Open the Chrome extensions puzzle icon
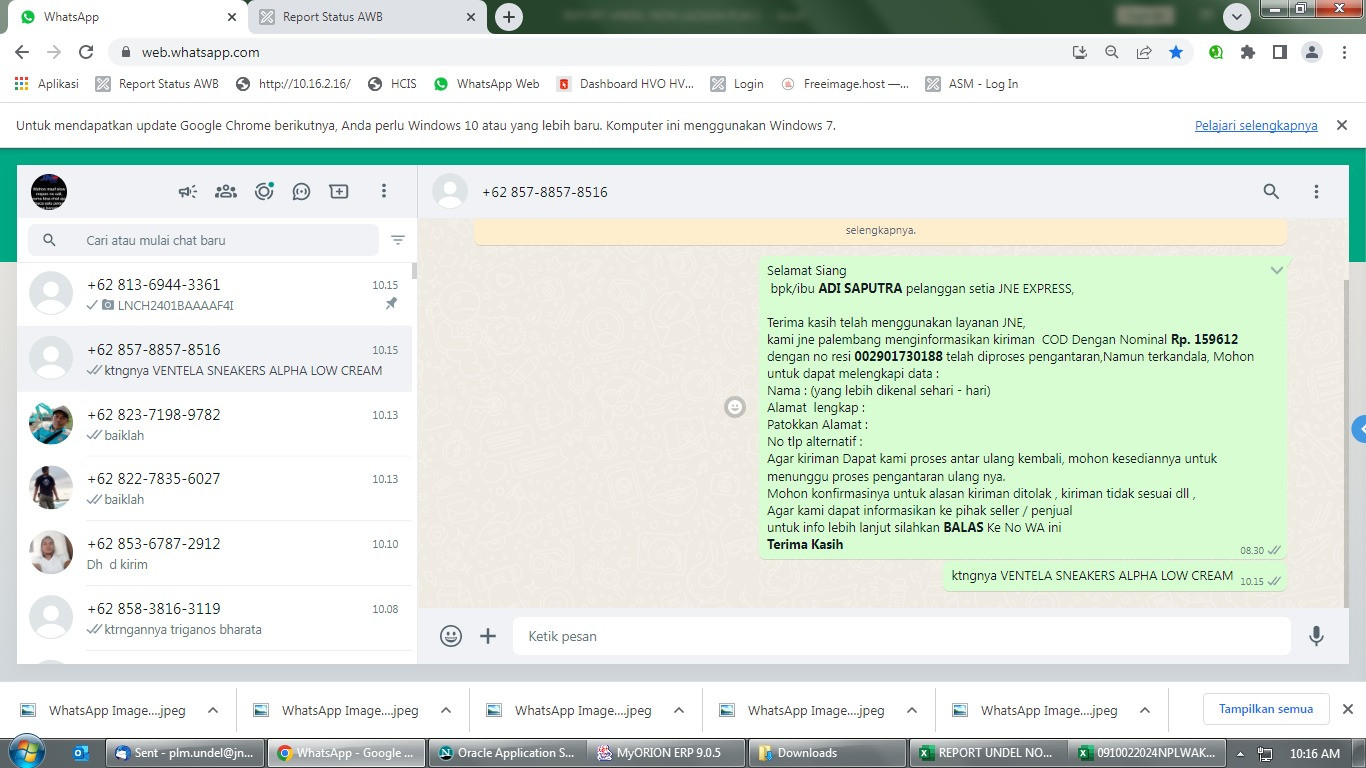This screenshot has width=1366, height=768. [1247, 52]
